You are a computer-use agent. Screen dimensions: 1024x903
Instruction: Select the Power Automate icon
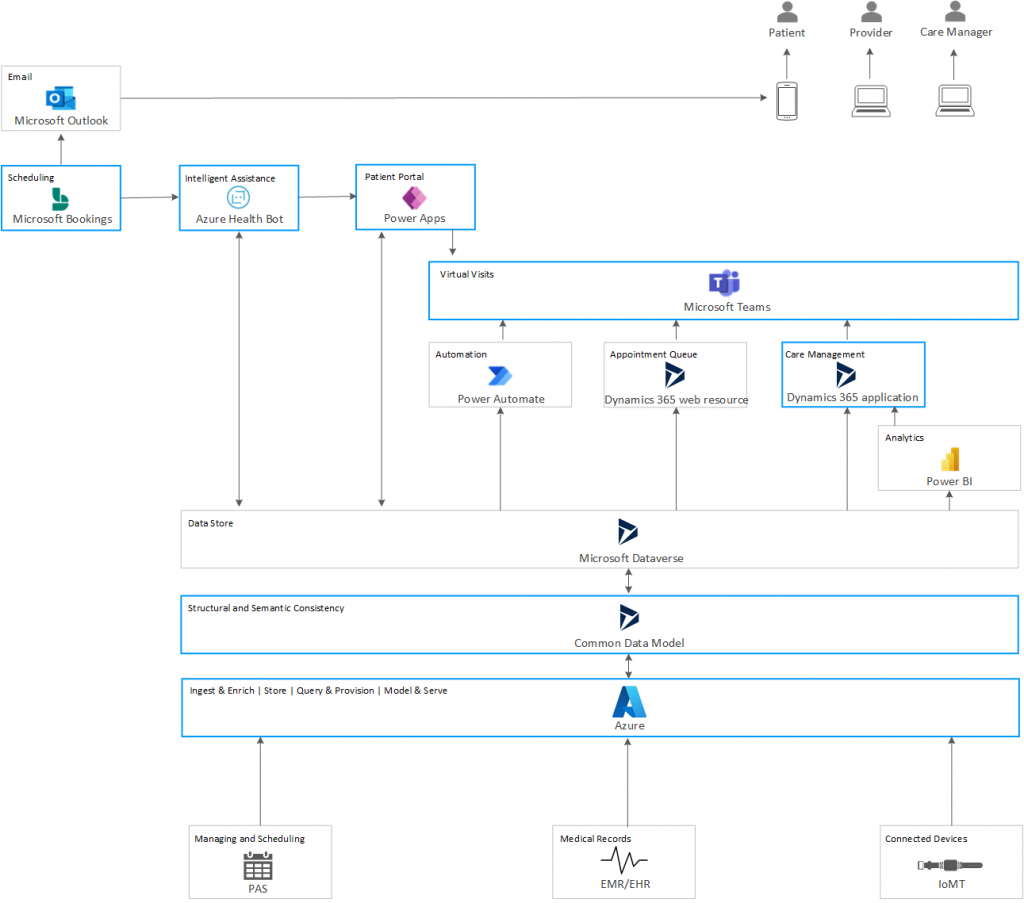pyautogui.click(x=500, y=376)
